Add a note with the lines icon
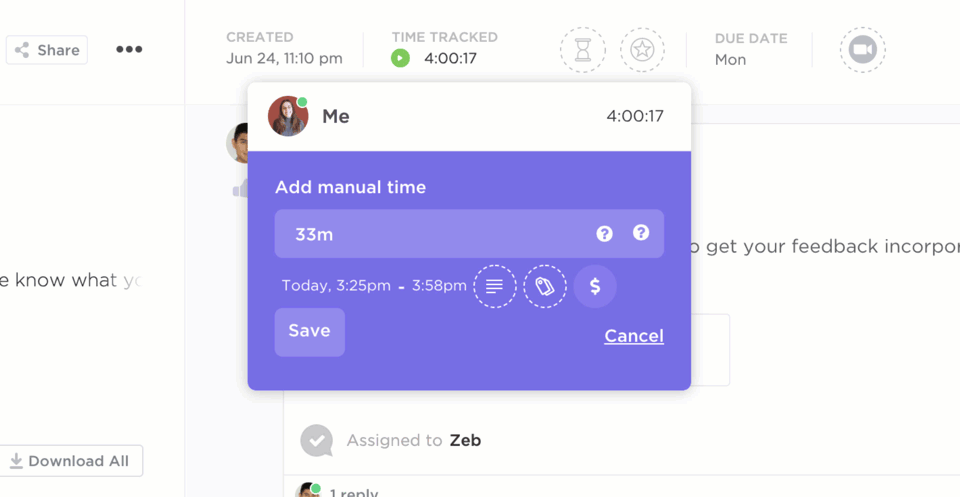 tap(495, 287)
